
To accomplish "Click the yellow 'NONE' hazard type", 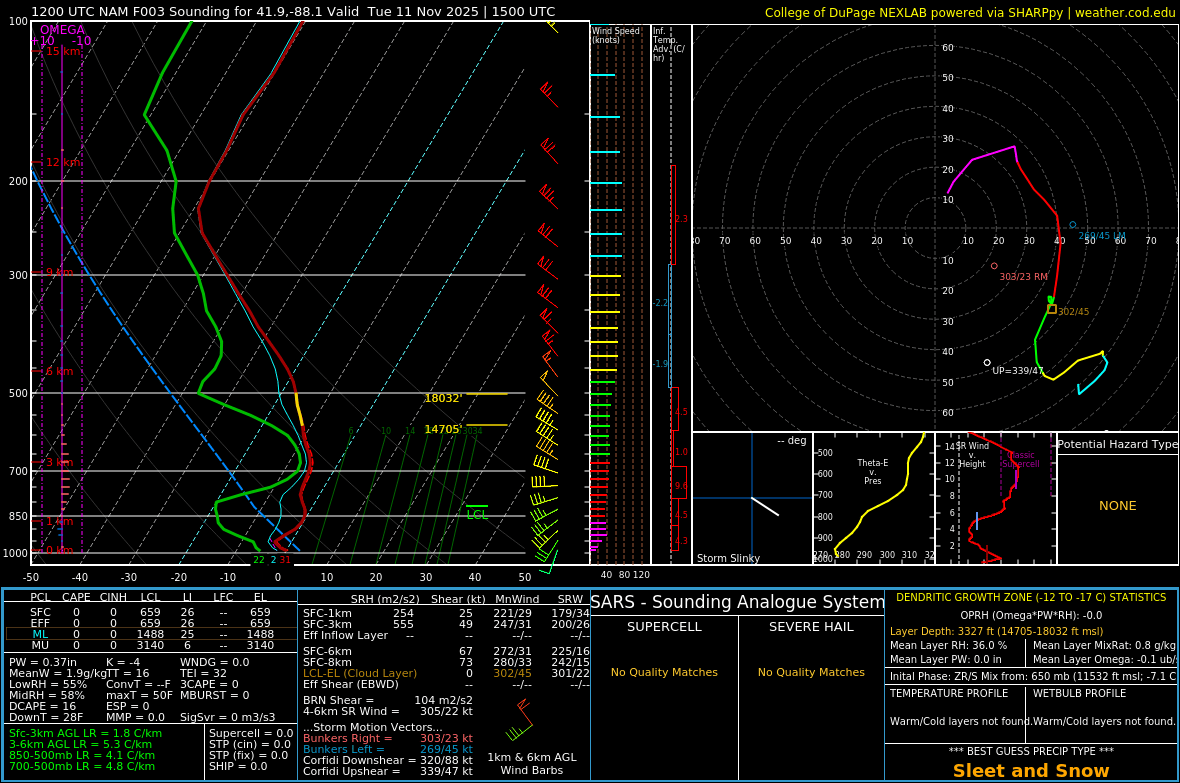I will click(x=1118, y=506).
